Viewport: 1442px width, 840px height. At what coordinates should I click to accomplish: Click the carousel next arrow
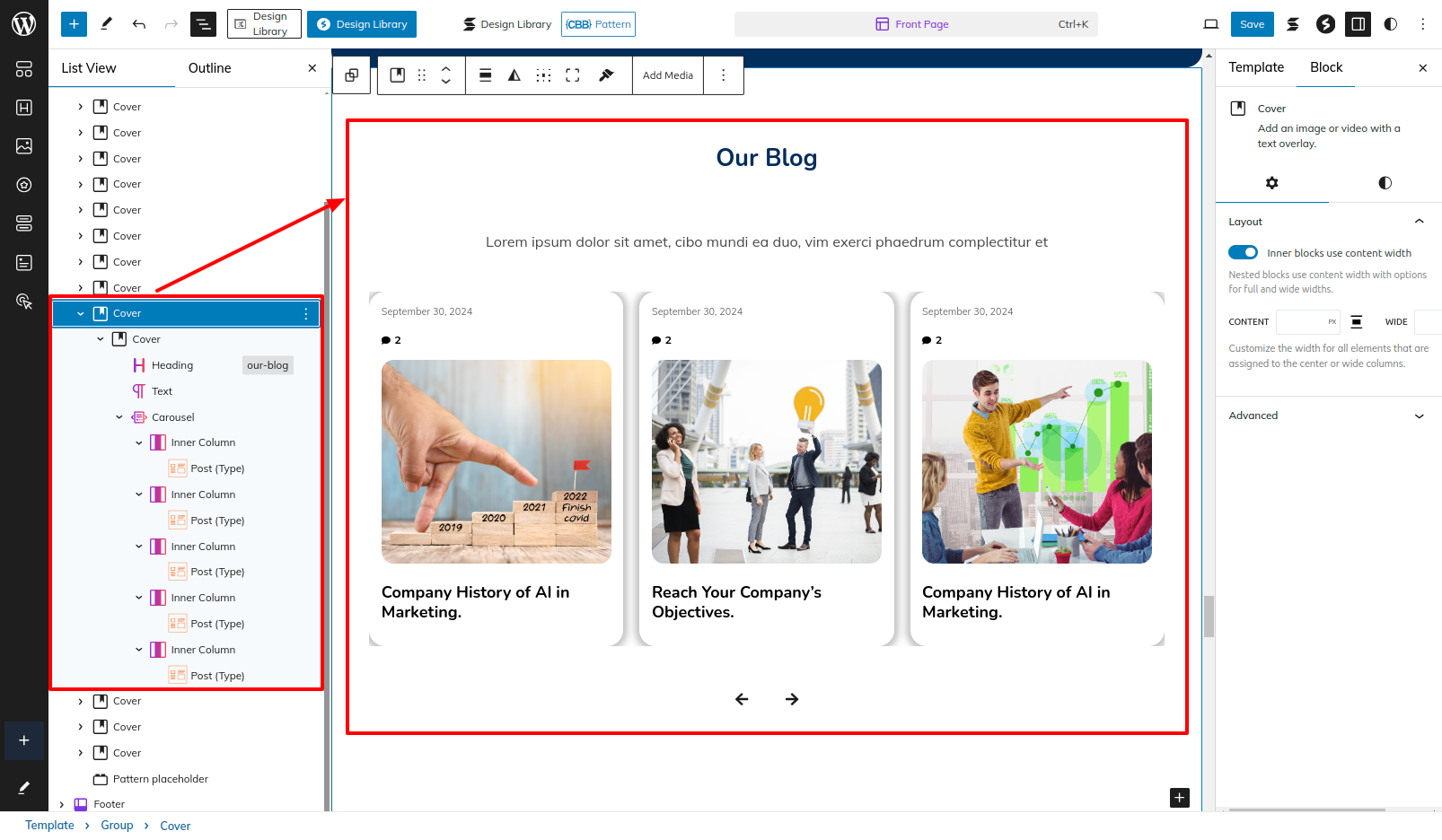[x=791, y=699]
